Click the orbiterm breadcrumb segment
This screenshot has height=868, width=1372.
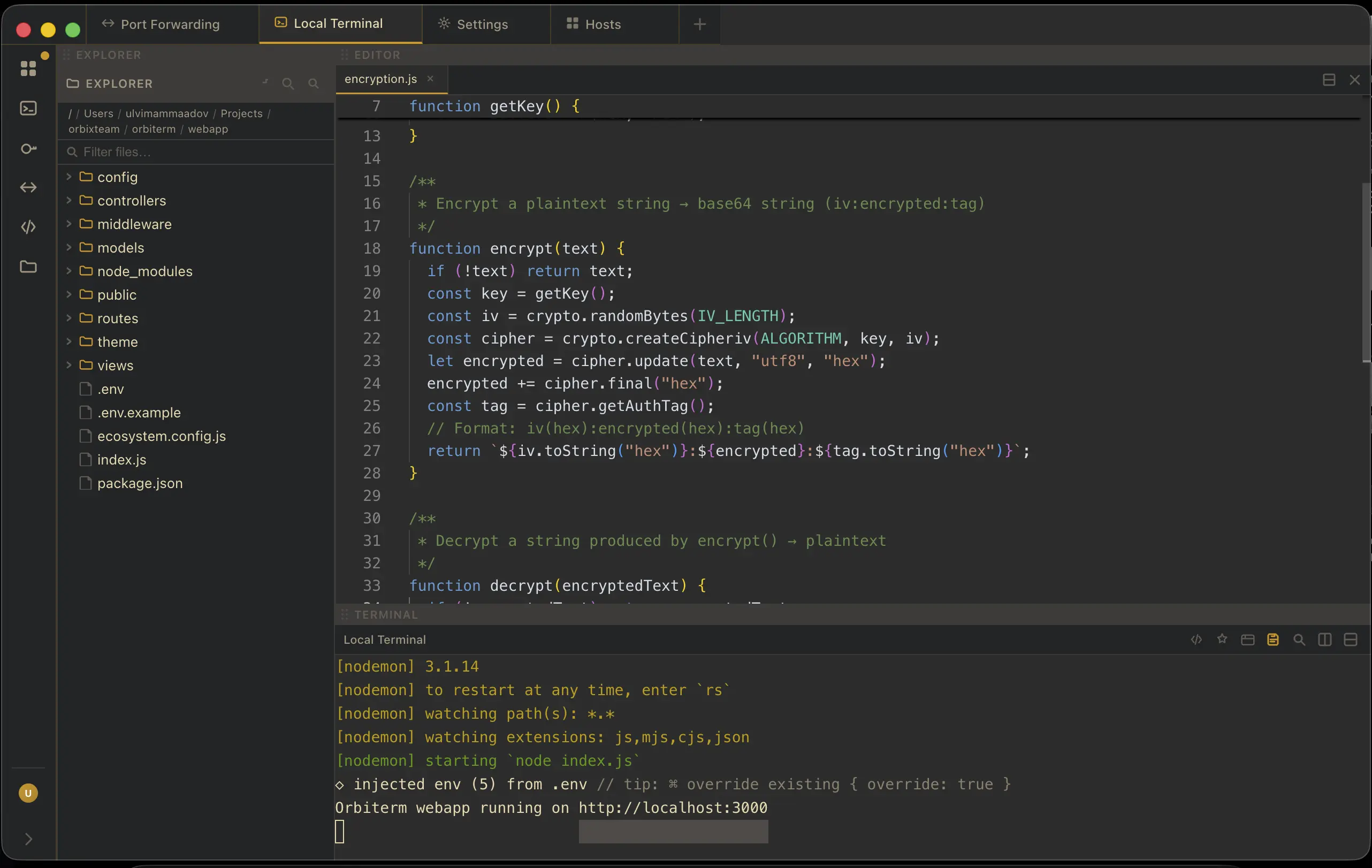[x=154, y=129]
